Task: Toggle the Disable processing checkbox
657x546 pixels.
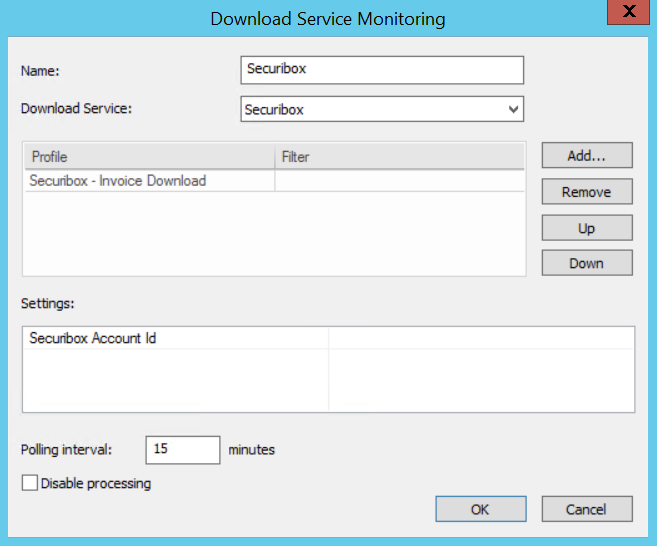Action: pyautogui.click(x=30, y=483)
